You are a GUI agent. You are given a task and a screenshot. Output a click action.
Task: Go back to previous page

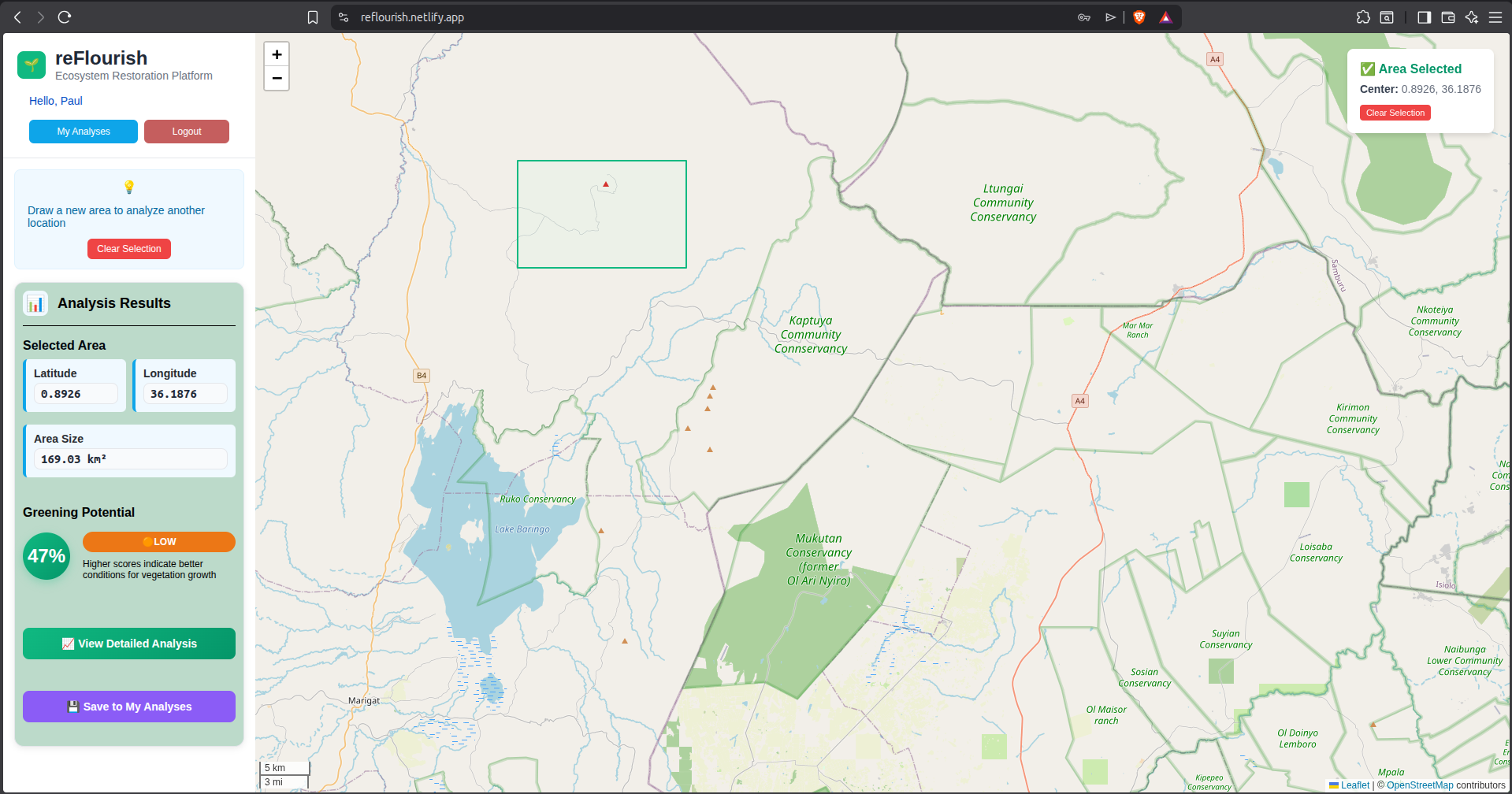17,17
